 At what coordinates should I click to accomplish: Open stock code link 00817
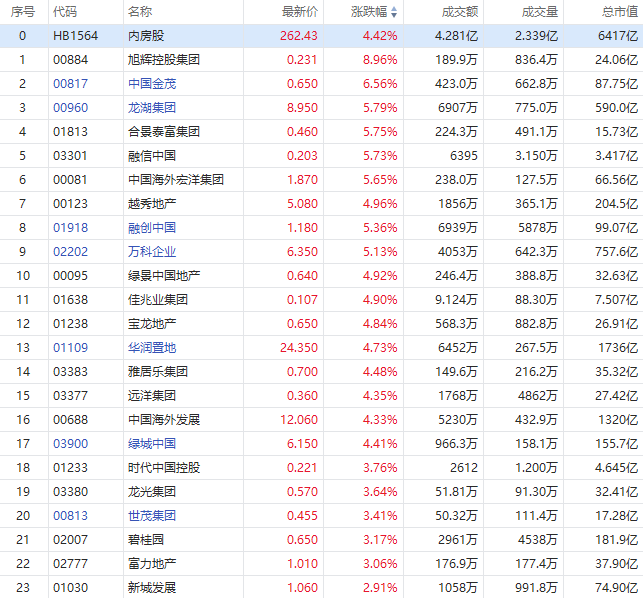click(x=71, y=84)
